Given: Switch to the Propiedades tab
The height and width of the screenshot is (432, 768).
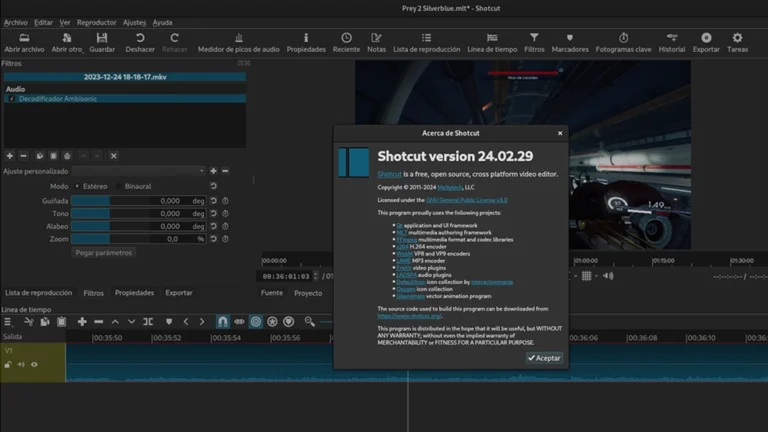Looking at the screenshot, I should (134, 293).
